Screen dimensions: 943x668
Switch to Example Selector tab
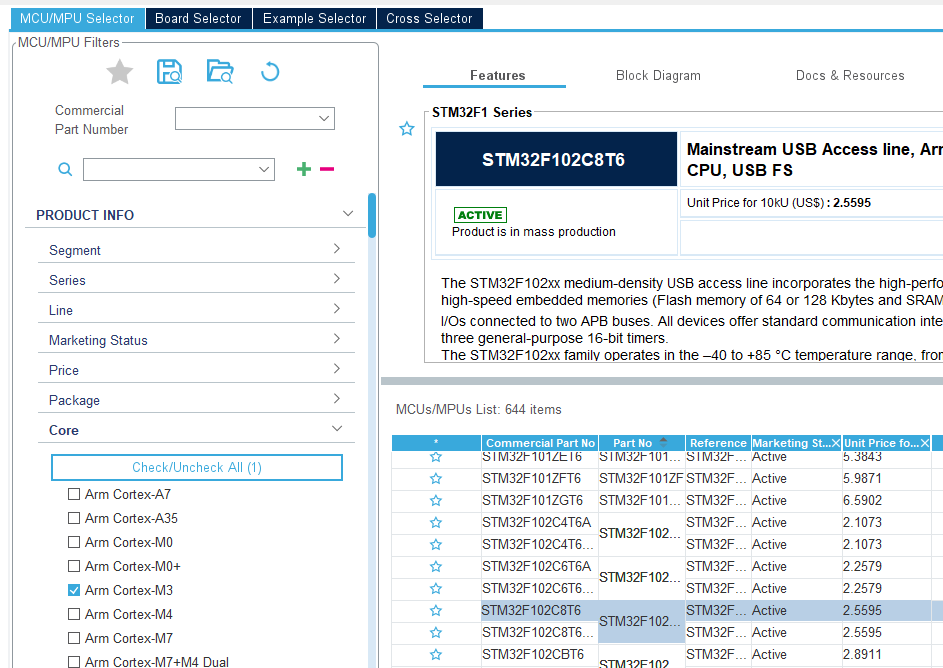coord(315,19)
